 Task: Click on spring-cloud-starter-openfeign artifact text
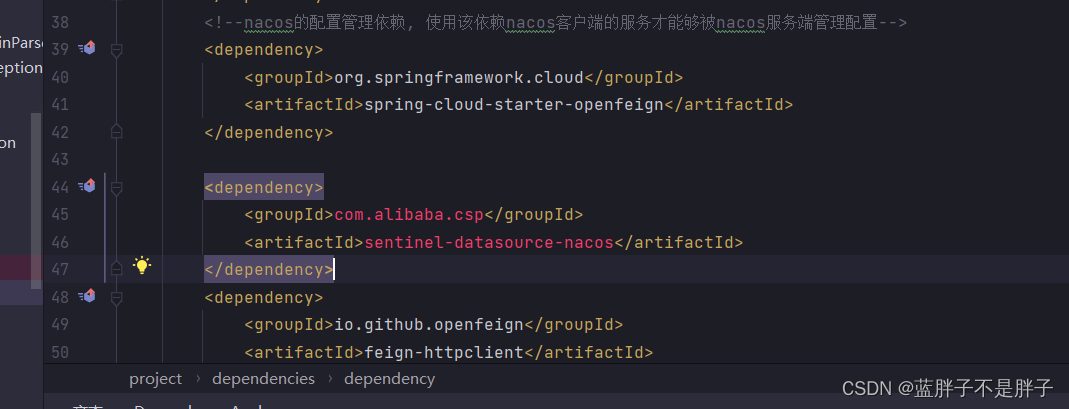[x=514, y=105]
